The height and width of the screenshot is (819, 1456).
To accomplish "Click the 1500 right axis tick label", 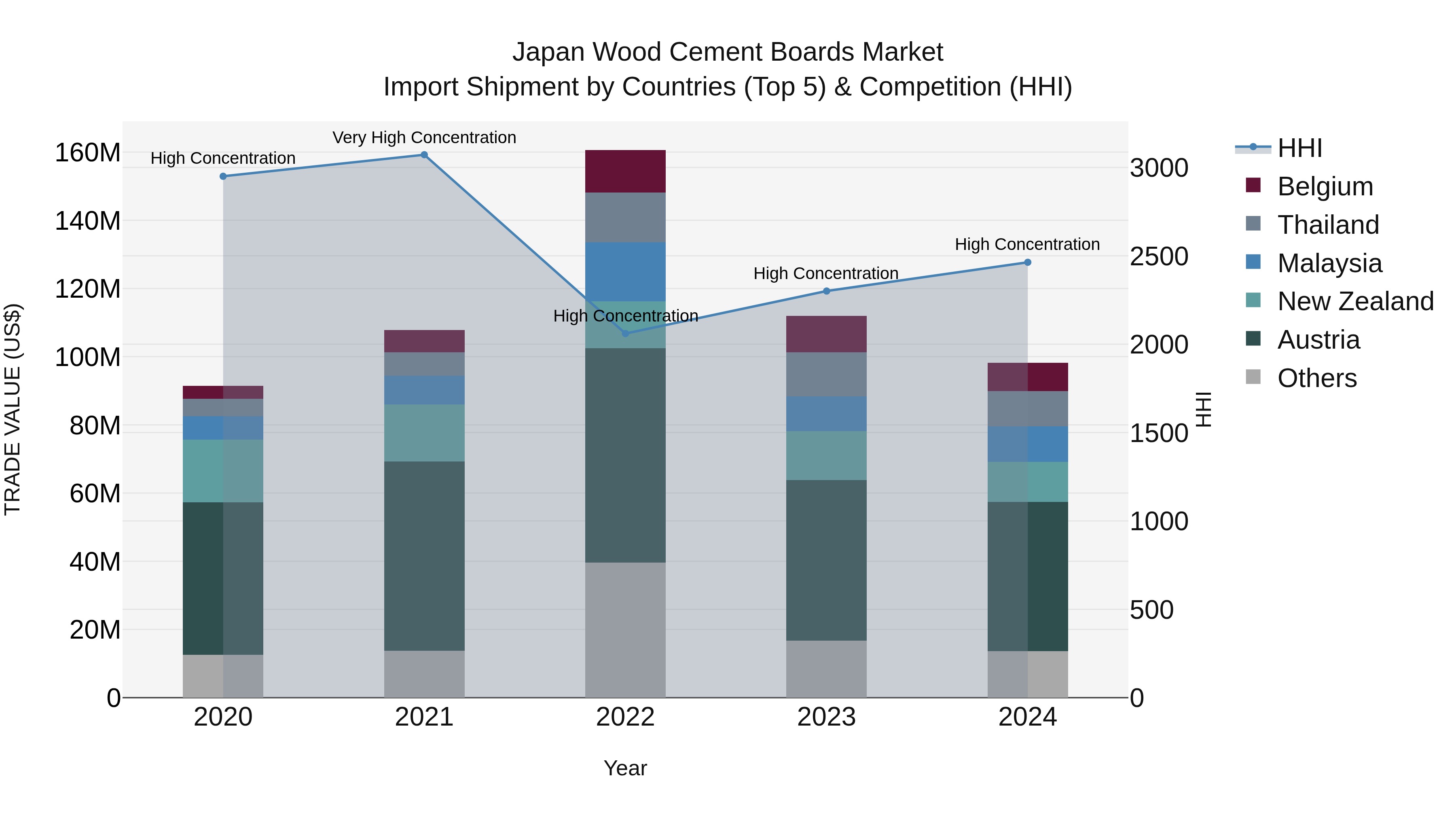I will coord(1159,434).
